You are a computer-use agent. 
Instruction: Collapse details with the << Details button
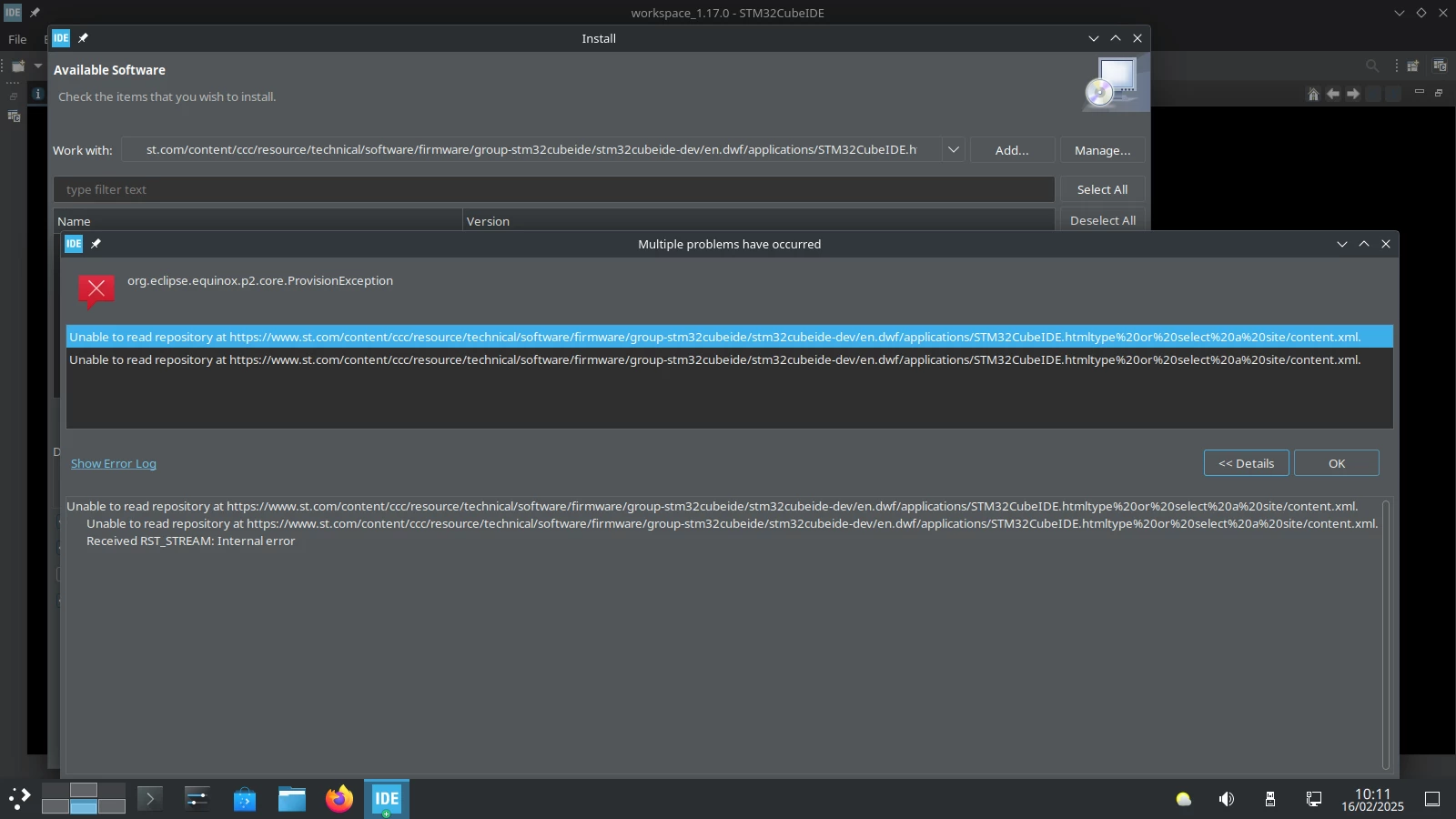coord(1246,463)
